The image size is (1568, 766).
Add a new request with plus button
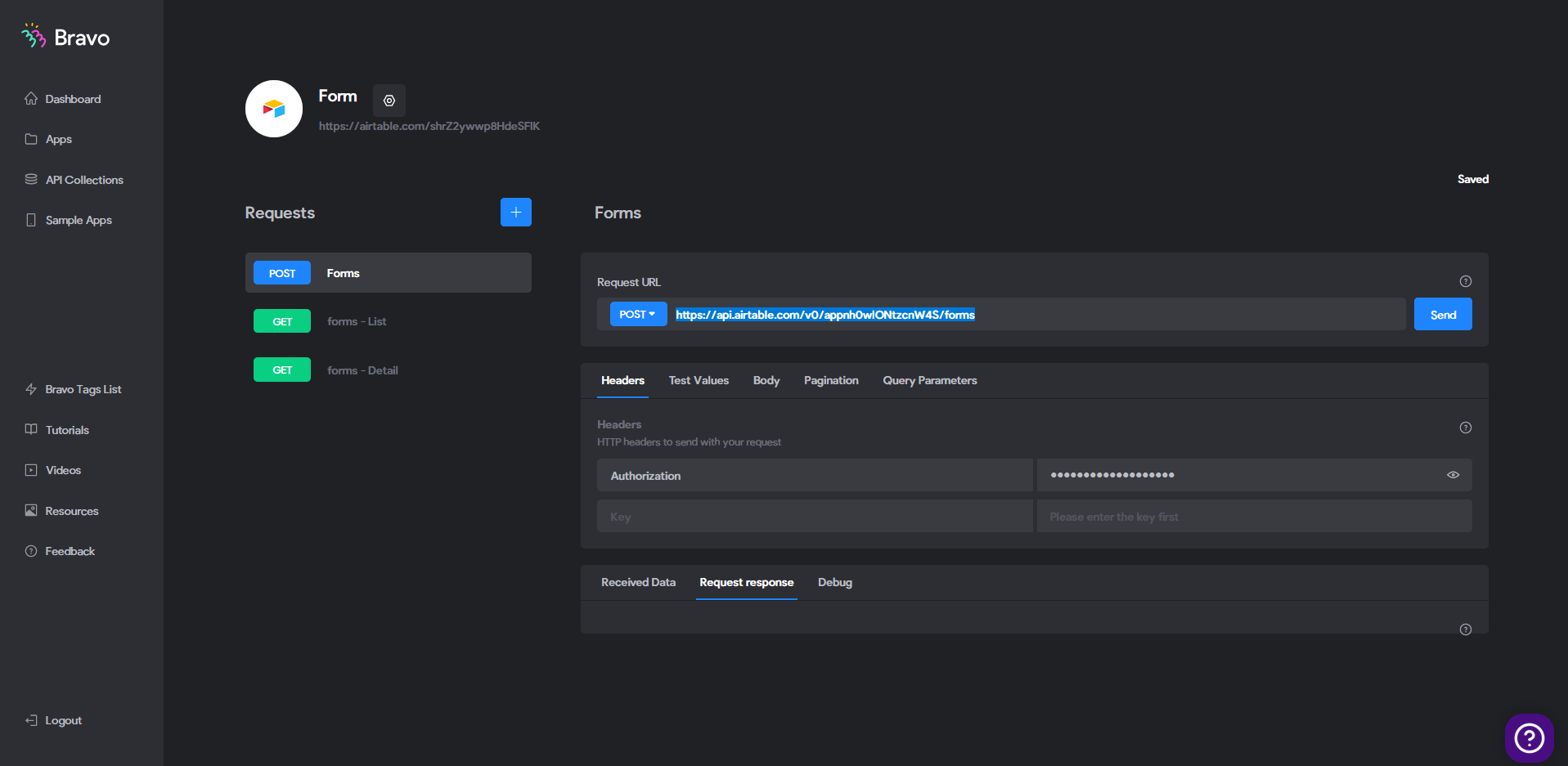(516, 213)
